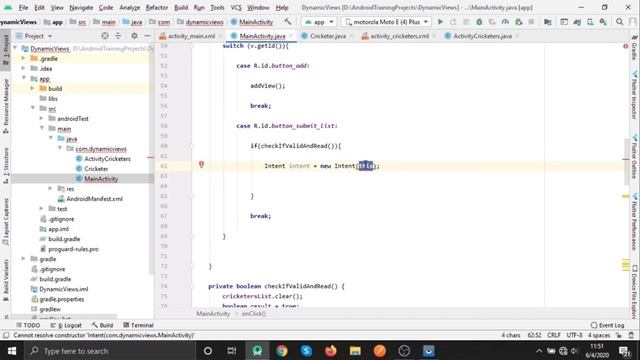Open the Build tool window
640x360 pixels.
click(x=102, y=325)
